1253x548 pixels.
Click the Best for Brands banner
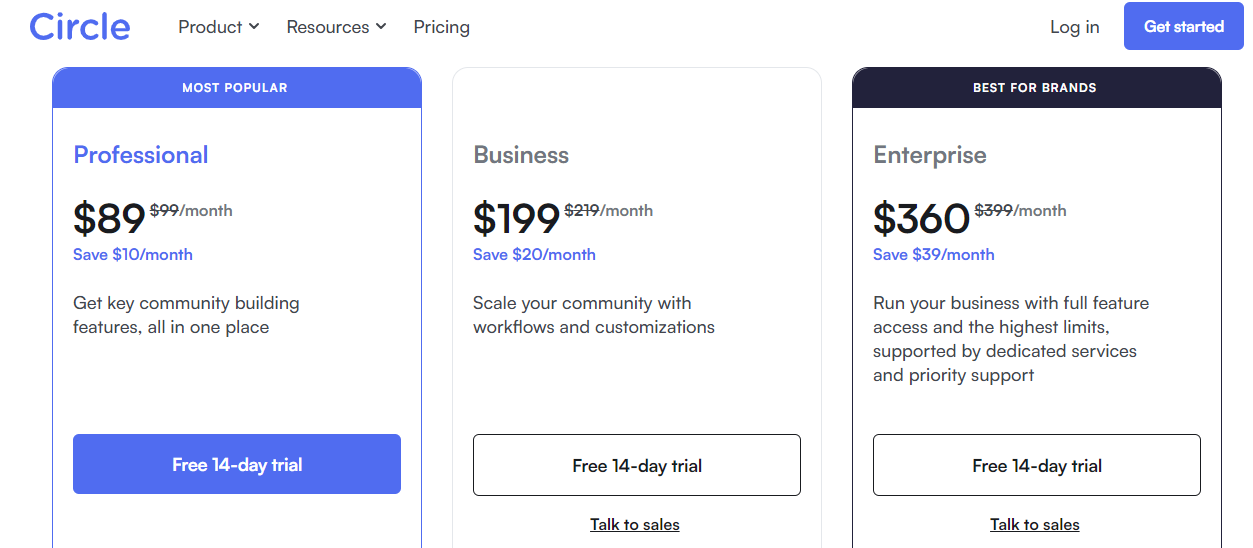1037,88
